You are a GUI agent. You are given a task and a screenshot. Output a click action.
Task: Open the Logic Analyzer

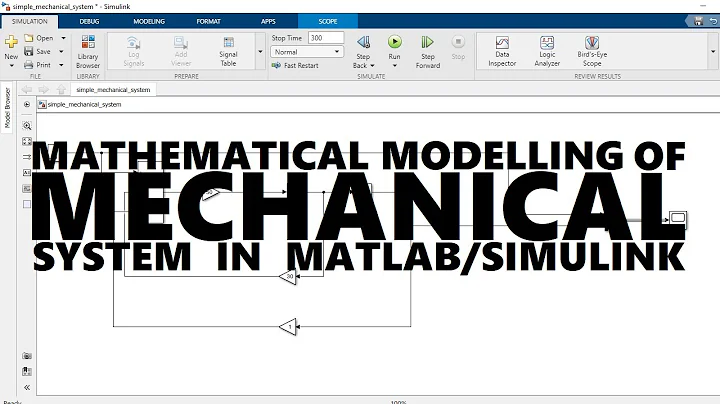pyautogui.click(x=547, y=51)
